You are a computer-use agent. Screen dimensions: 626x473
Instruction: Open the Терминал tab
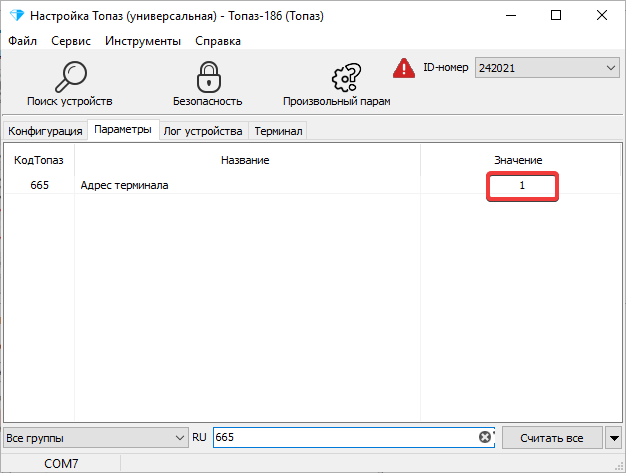point(278,131)
